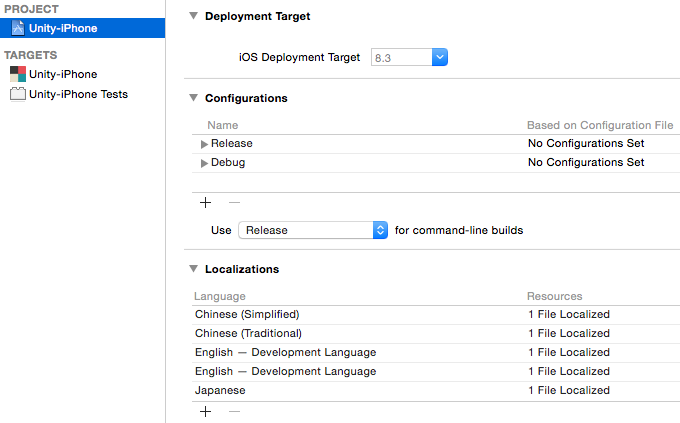The height and width of the screenshot is (423, 680).
Task: Click the Unity-iPhone project blueprint icon
Action: (18, 28)
